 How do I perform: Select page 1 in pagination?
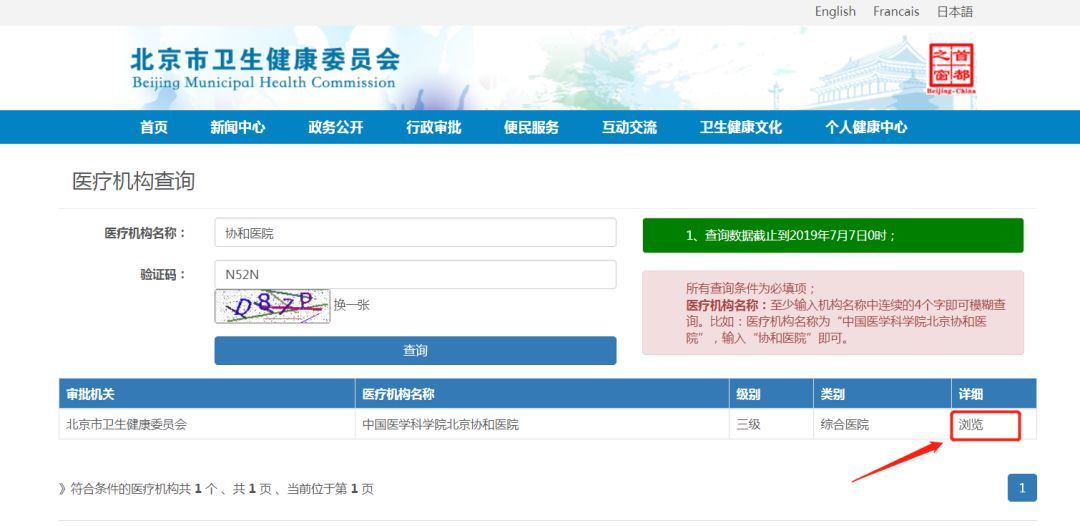pos(1022,488)
